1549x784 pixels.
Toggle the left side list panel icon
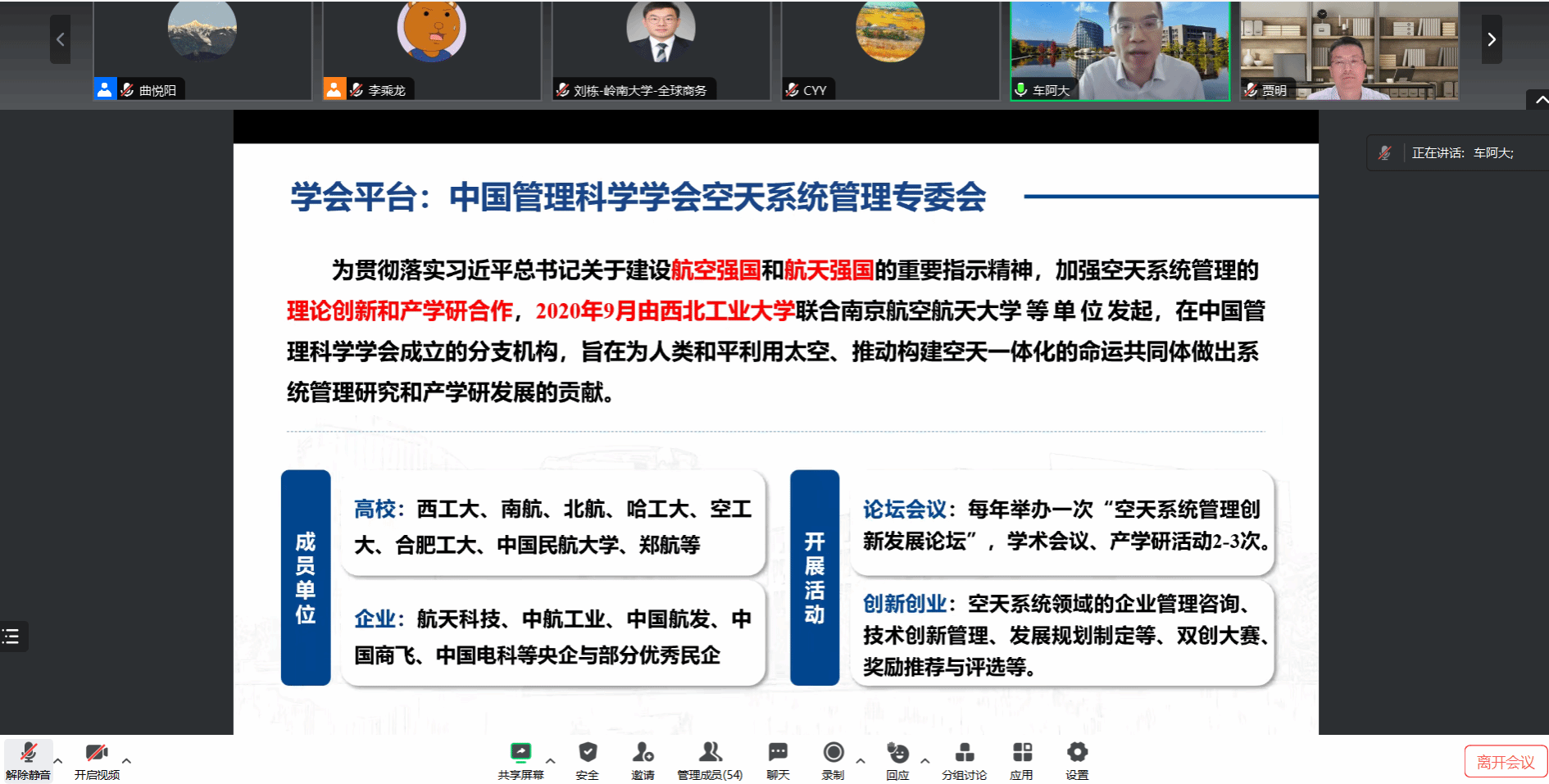pos(11,637)
